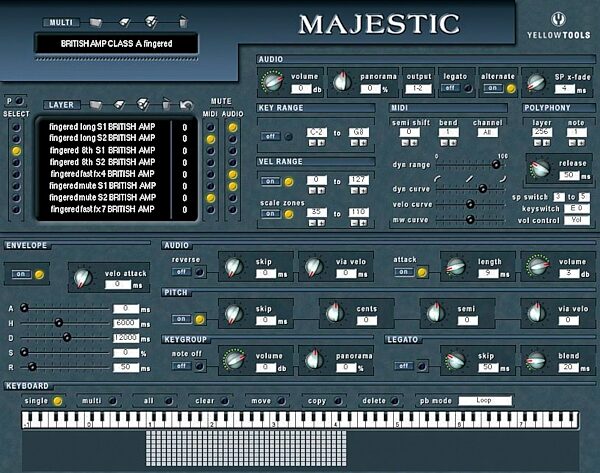The width and height of the screenshot is (600, 473).
Task: Click the LAYER undo arrow icon
Action: point(186,104)
